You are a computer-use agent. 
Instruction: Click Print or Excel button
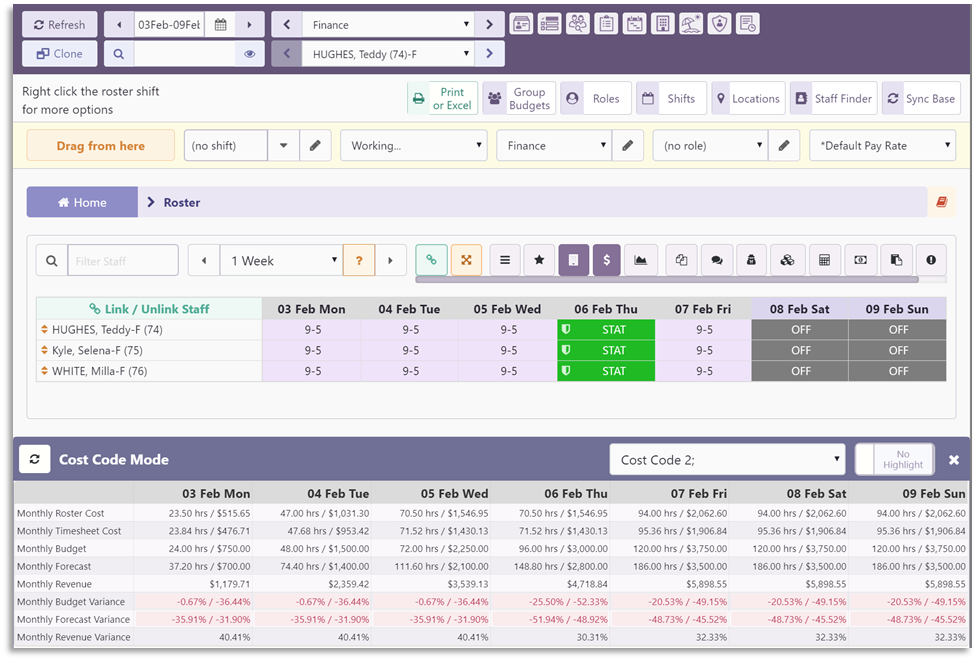443,98
